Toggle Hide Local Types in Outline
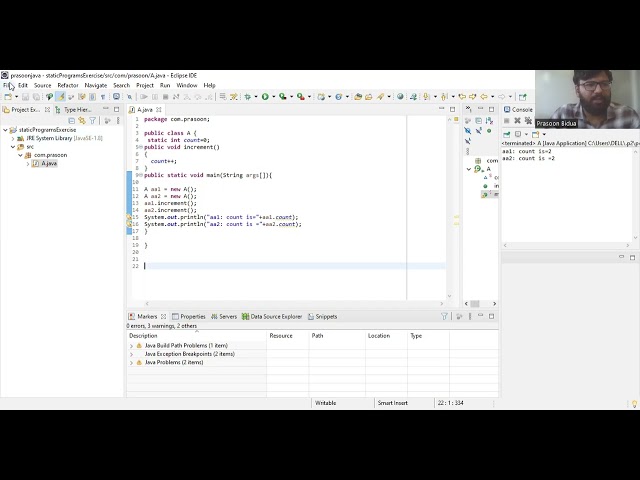The width and height of the screenshot is (640, 480). point(468,141)
